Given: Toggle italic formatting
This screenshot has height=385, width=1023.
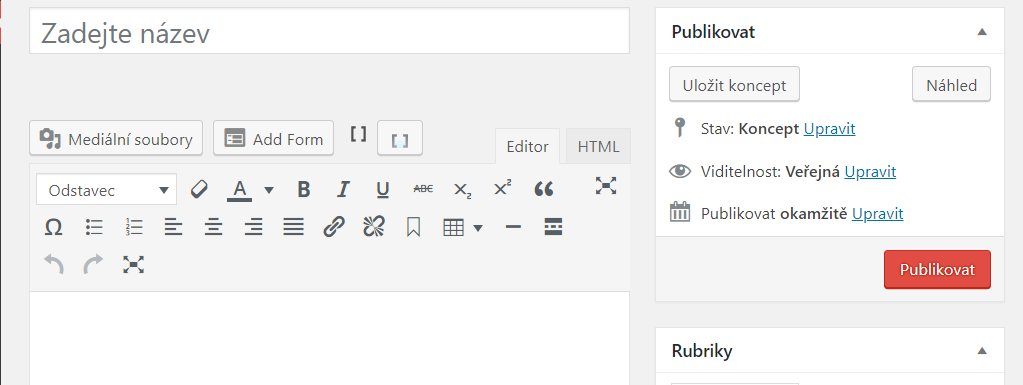Looking at the screenshot, I should pos(343,189).
